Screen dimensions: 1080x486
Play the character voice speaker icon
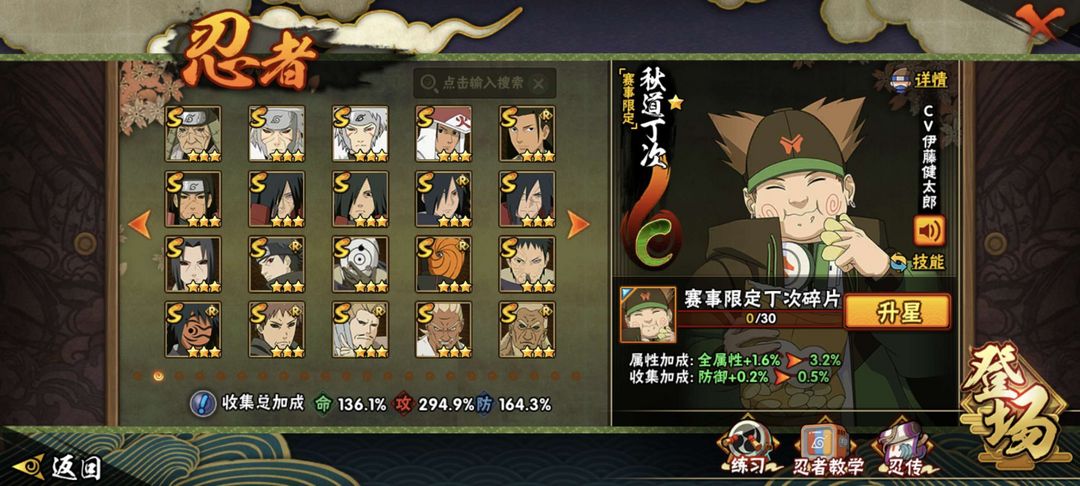tap(929, 231)
